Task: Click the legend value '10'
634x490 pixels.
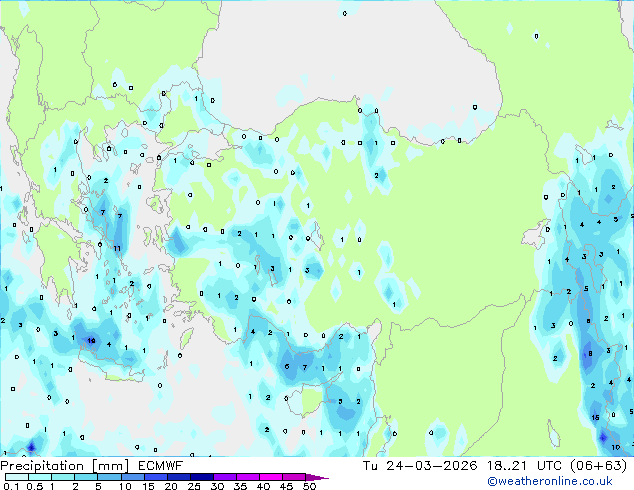Action: [125, 486]
